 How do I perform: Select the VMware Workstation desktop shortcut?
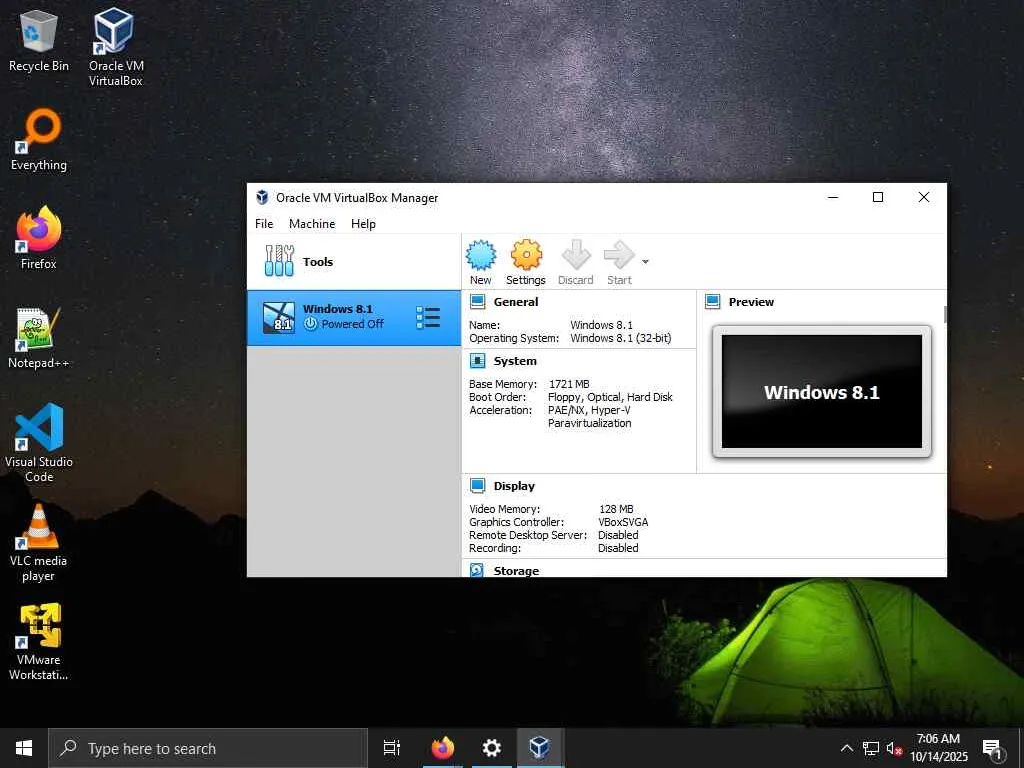pyautogui.click(x=39, y=642)
